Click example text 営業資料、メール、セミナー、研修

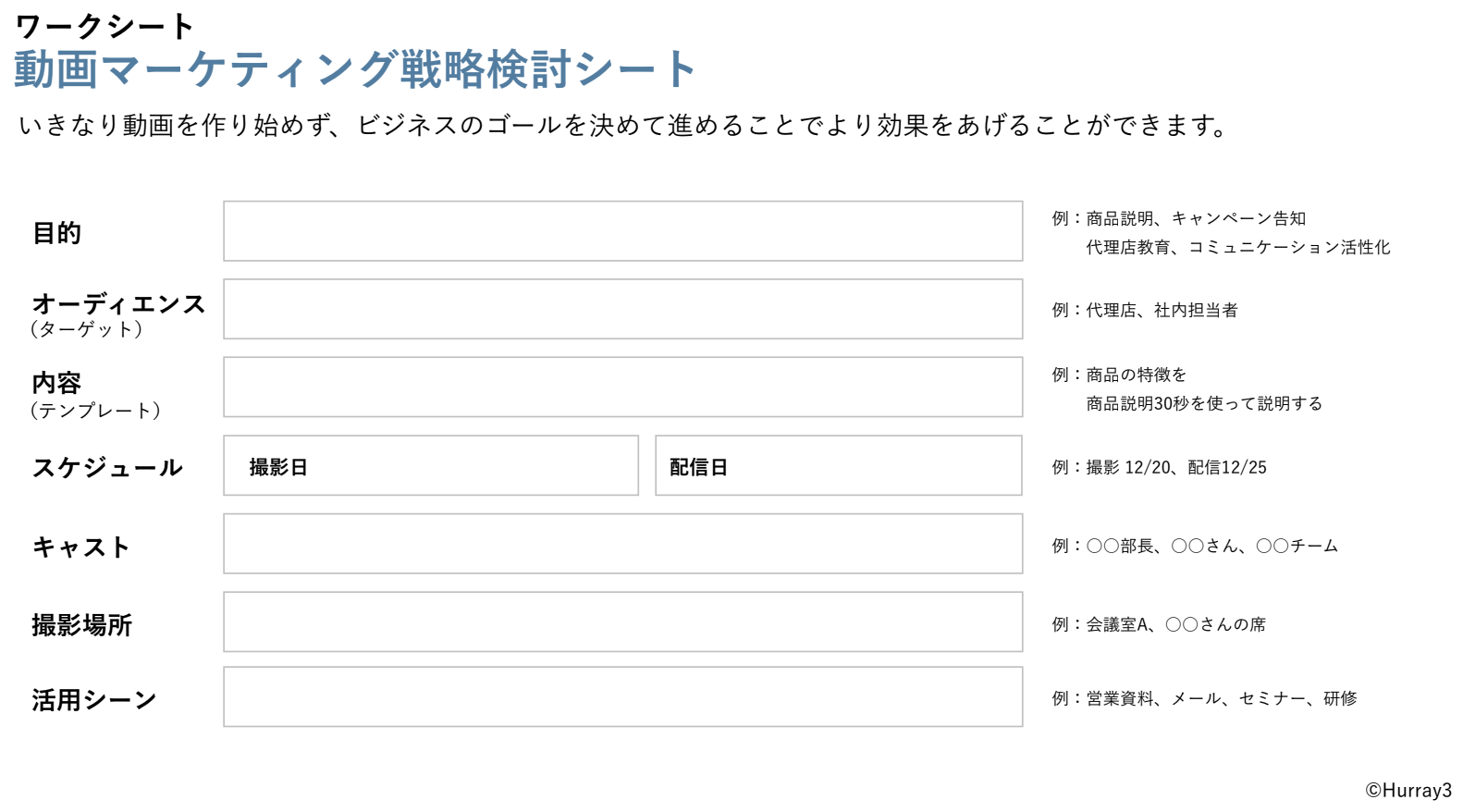(1222, 699)
